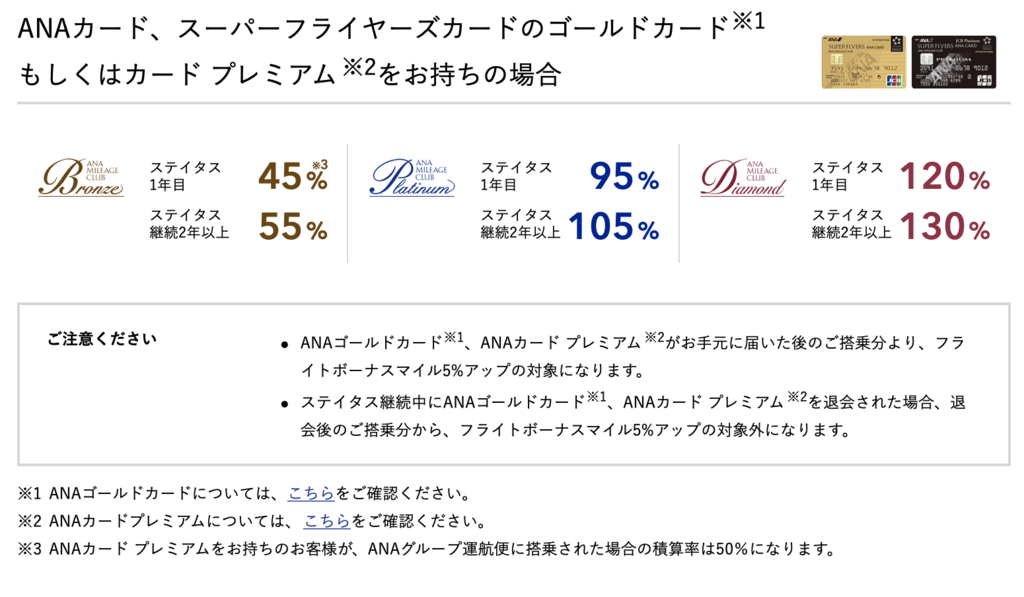Click the ANA Mileage Club Bronze logo
1024x597 pixels.
tap(81, 177)
